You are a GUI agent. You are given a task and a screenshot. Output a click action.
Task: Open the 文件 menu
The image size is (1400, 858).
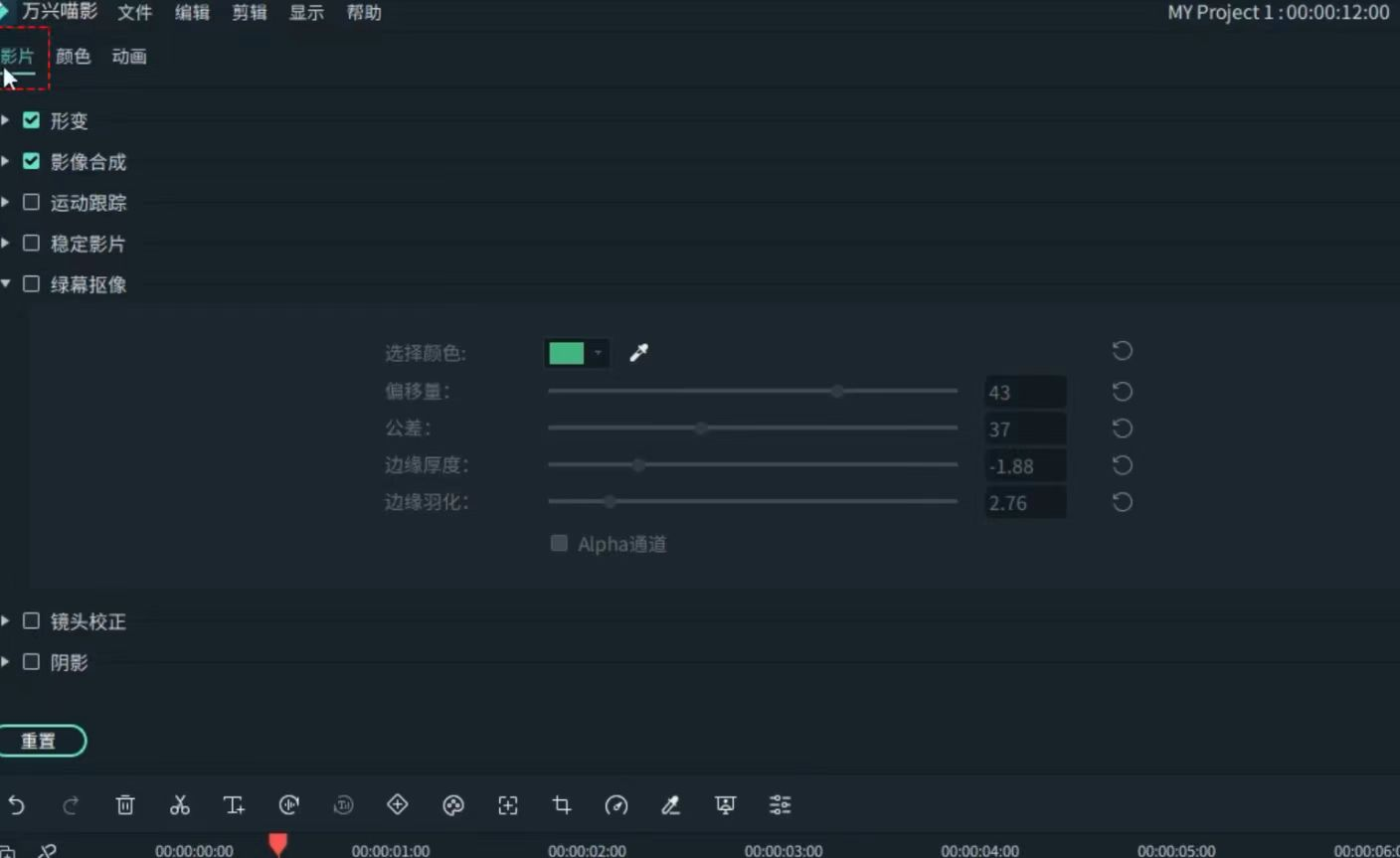[x=134, y=13]
